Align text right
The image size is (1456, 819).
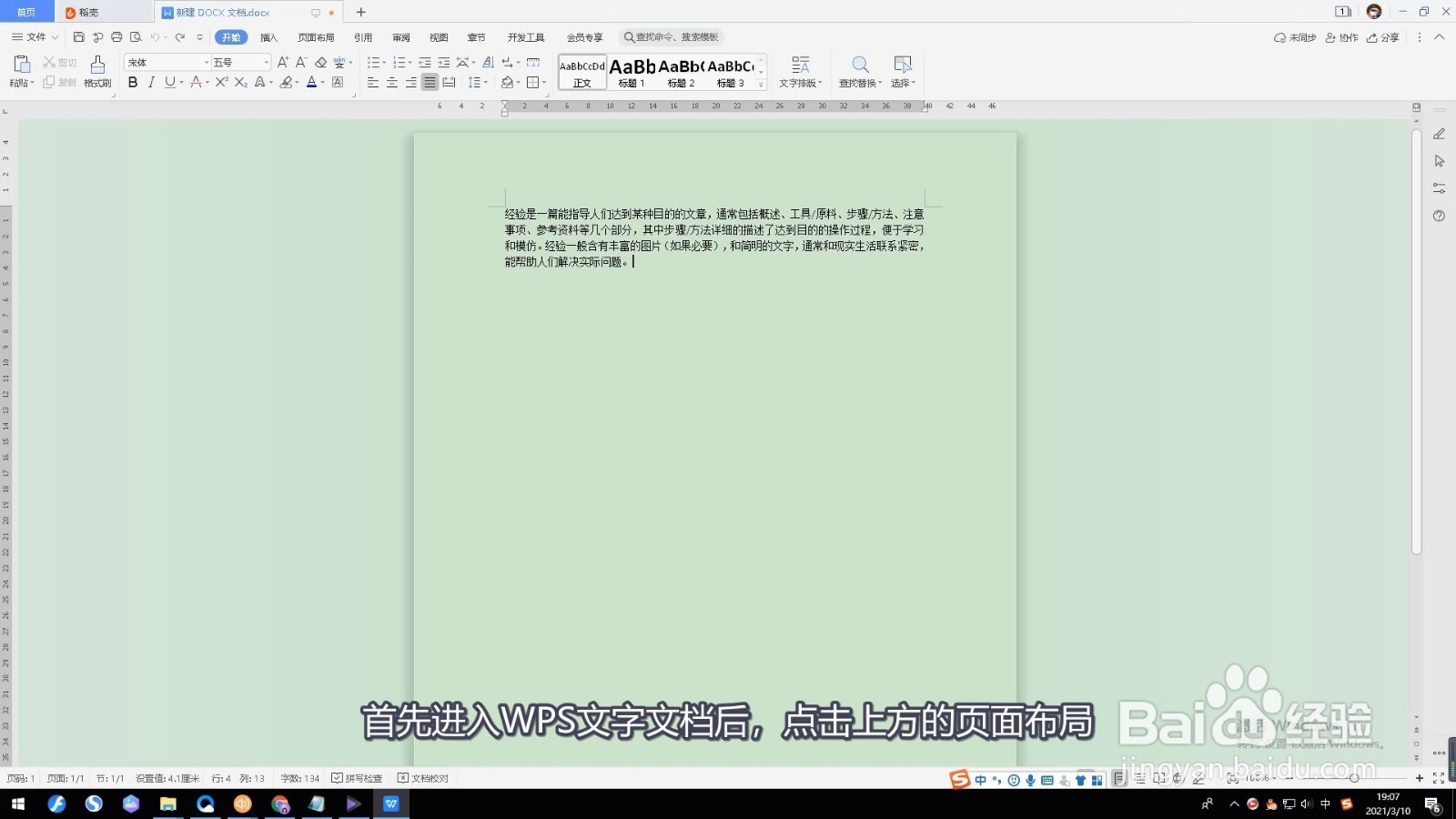[410, 82]
